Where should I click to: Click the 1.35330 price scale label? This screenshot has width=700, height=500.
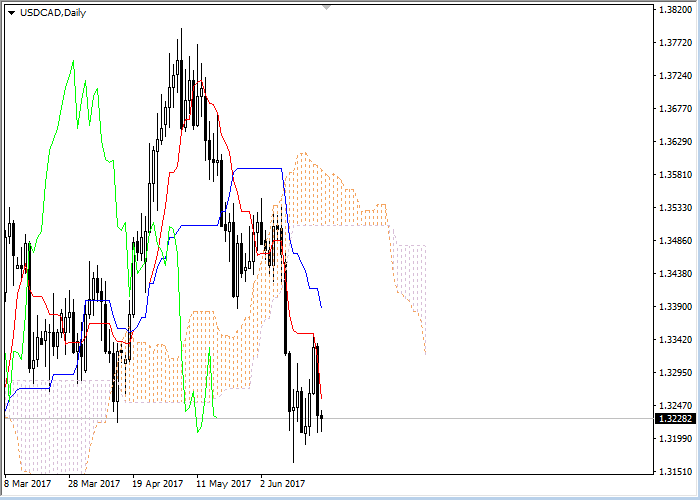coord(675,208)
